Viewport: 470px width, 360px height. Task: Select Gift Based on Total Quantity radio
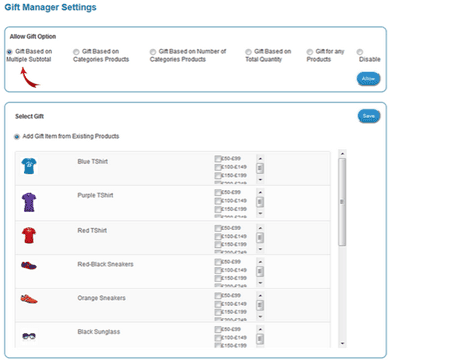click(248, 52)
